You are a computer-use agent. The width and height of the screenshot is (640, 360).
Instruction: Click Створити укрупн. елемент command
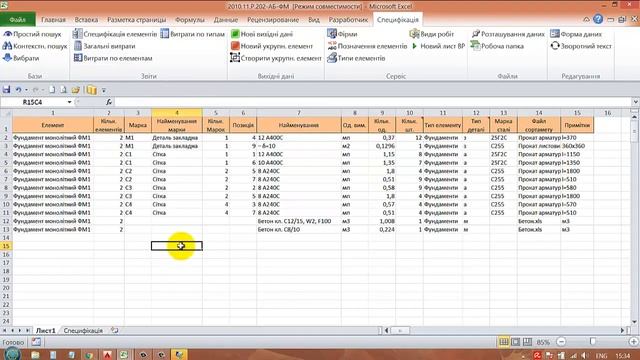[x=276, y=58]
